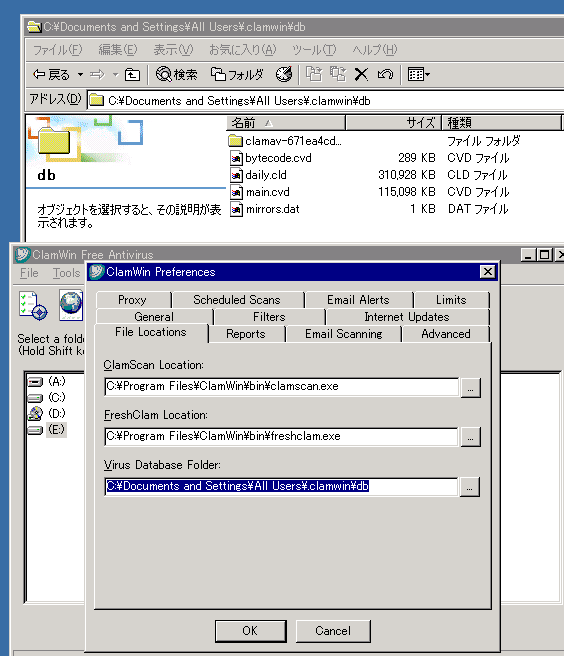
Task: Click the Back (戻る) arrow in Explorer
Action: click(x=51, y=75)
